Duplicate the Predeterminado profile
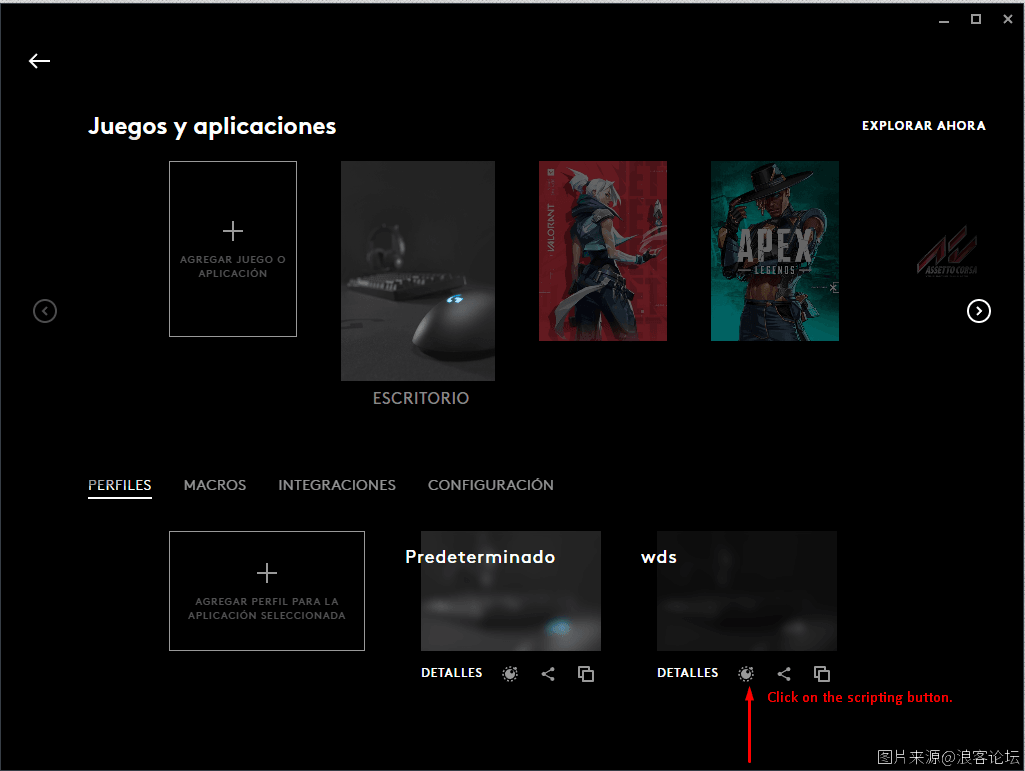Image resolution: width=1025 pixels, height=771 pixels. tap(586, 674)
